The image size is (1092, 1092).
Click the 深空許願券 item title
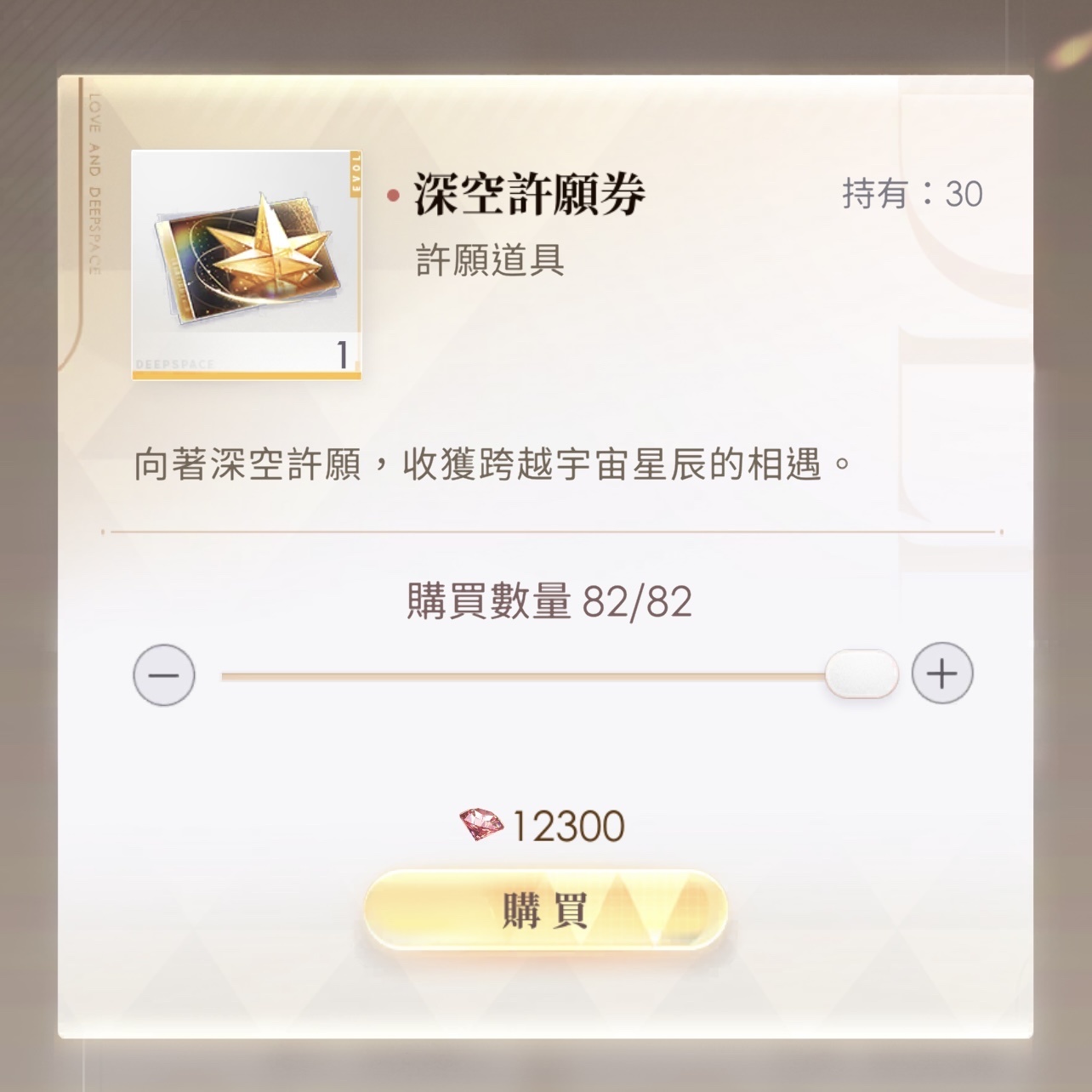[x=529, y=194]
